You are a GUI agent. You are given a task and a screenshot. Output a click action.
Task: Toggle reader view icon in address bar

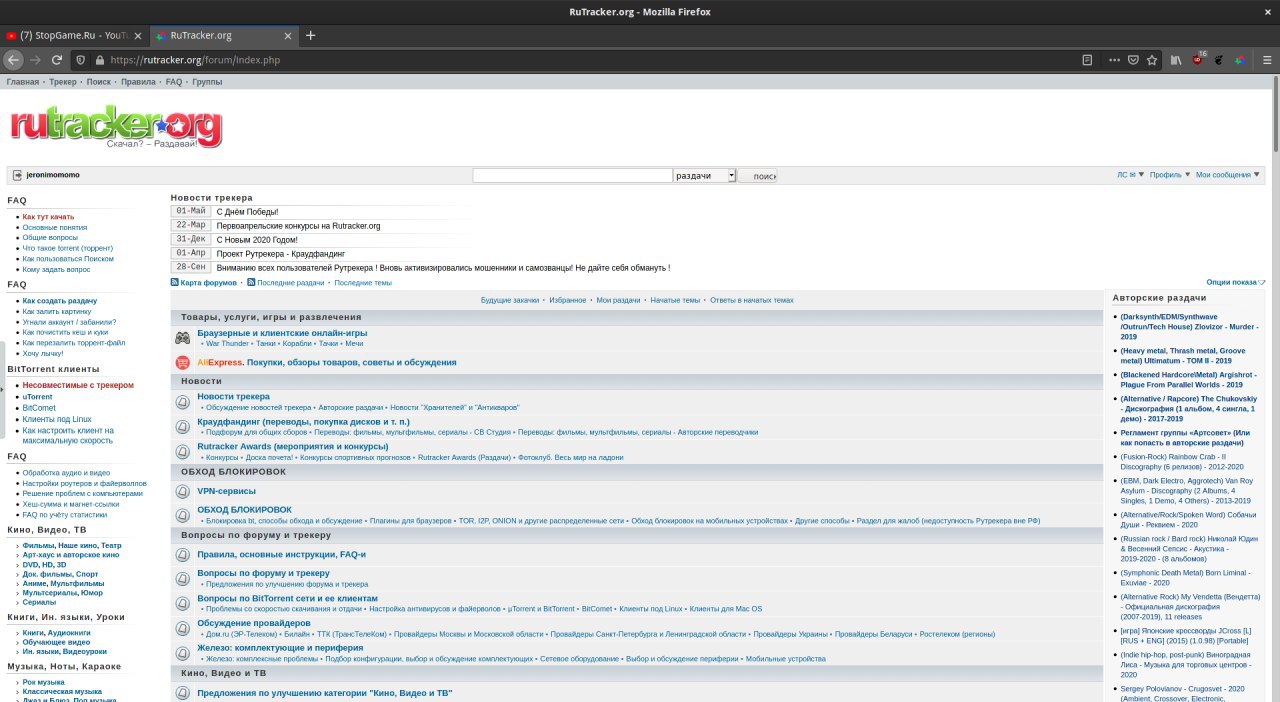[x=1087, y=60]
